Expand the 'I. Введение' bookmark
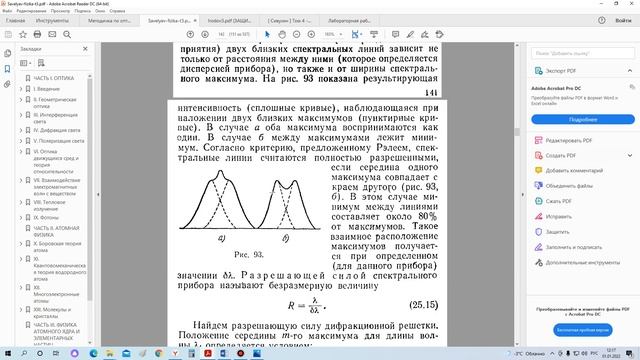This screenshot has width=640, height=360. point(21,89)
